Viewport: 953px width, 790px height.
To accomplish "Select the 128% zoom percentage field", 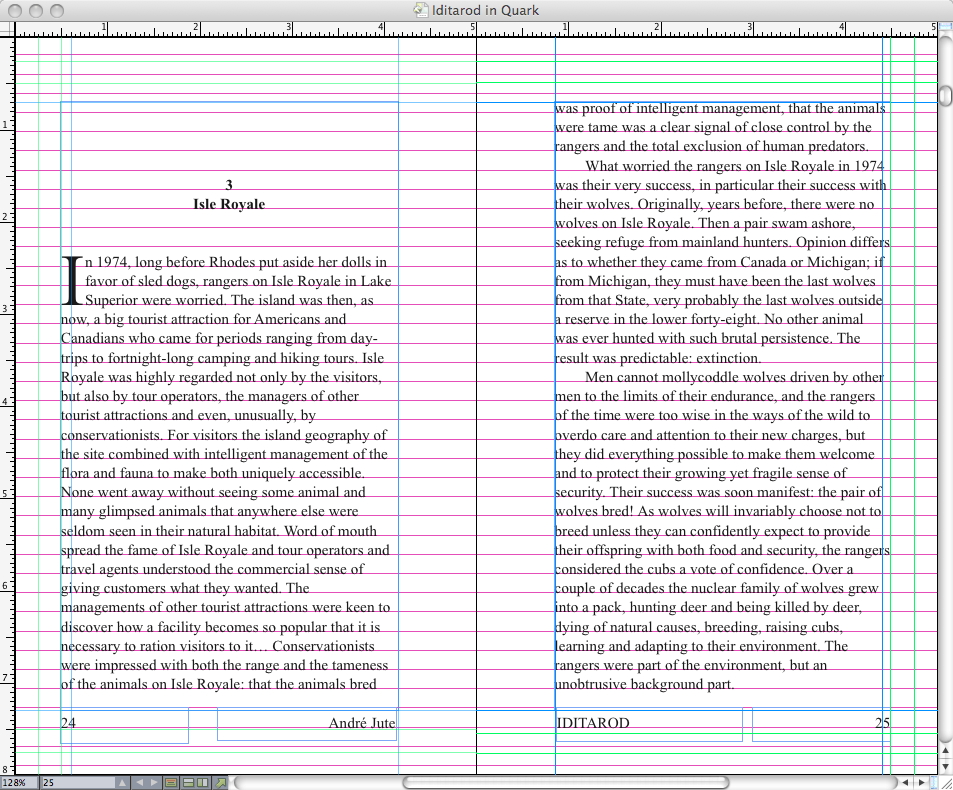I will pos(19,783).
